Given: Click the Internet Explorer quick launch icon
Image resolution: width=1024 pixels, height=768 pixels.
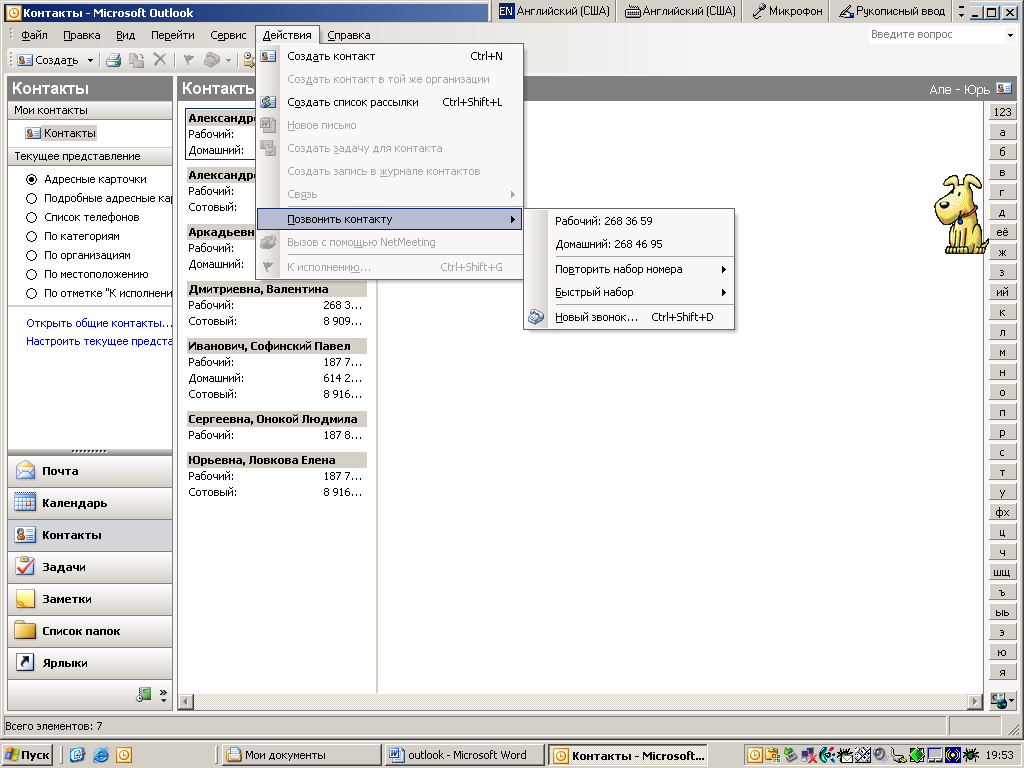Looking at the screenshot, I should (x=101, y=755).
